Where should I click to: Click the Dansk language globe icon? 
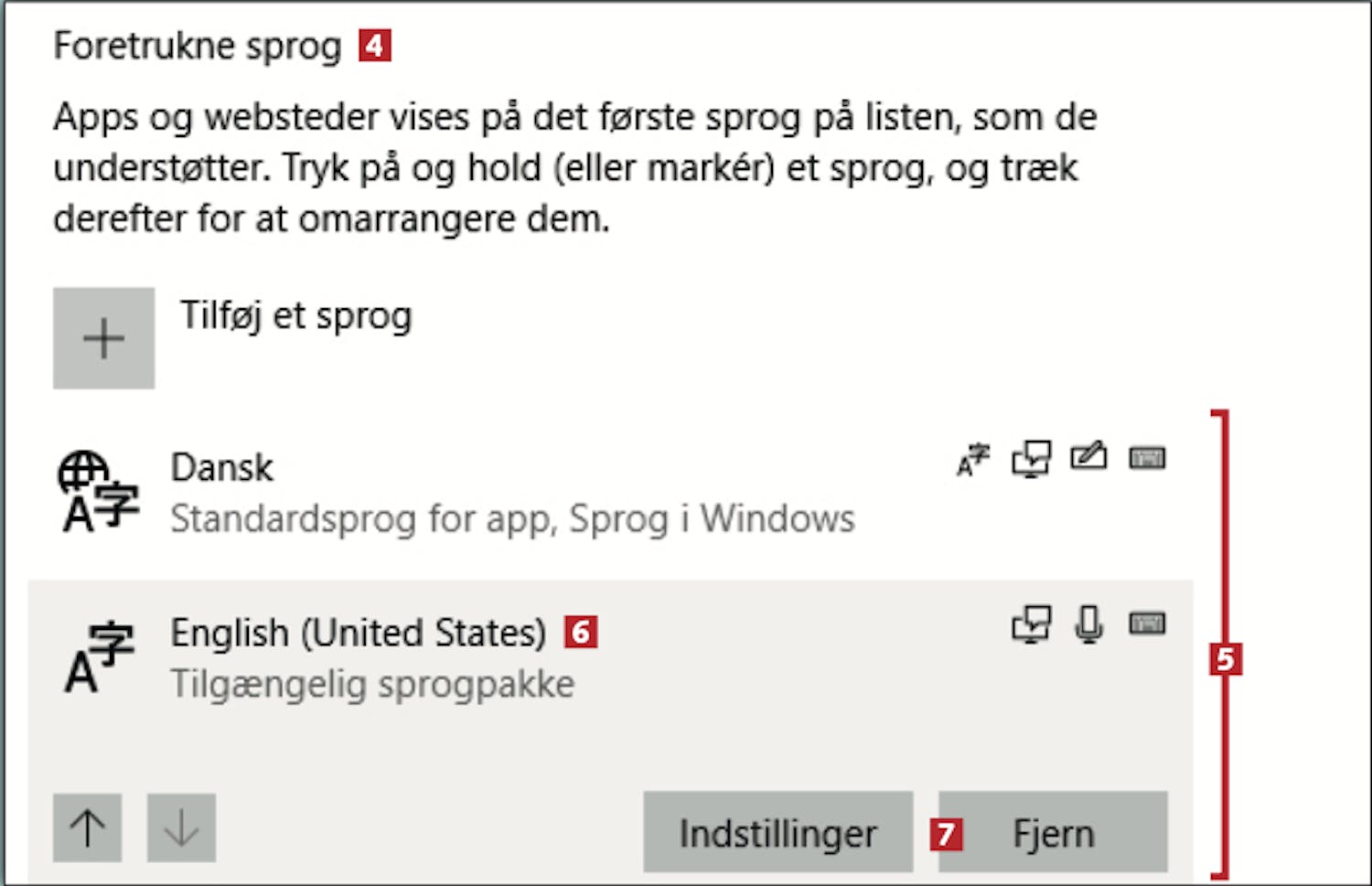(x=99, y=491)
